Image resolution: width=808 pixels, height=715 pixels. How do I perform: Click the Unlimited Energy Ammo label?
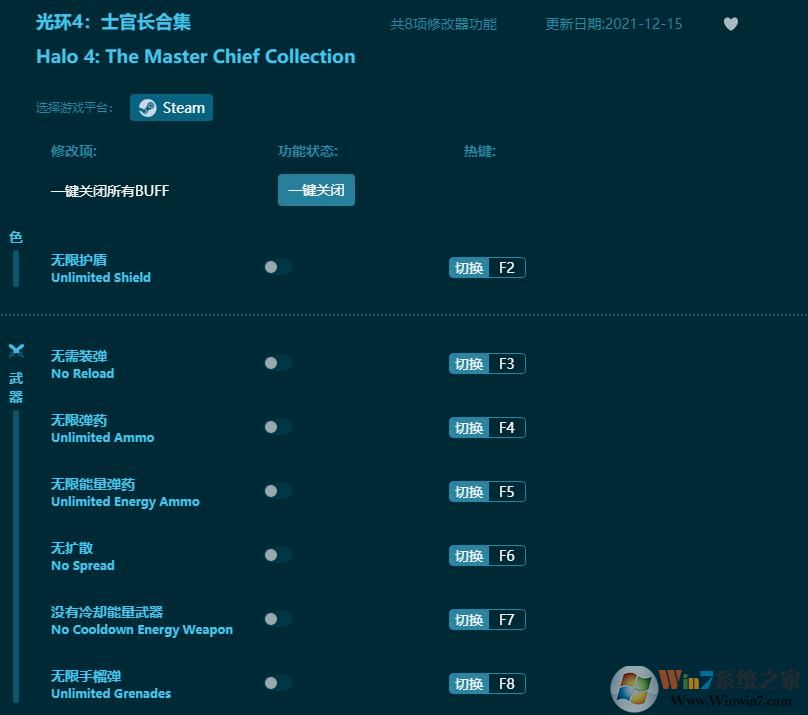[x=125, y=502]
